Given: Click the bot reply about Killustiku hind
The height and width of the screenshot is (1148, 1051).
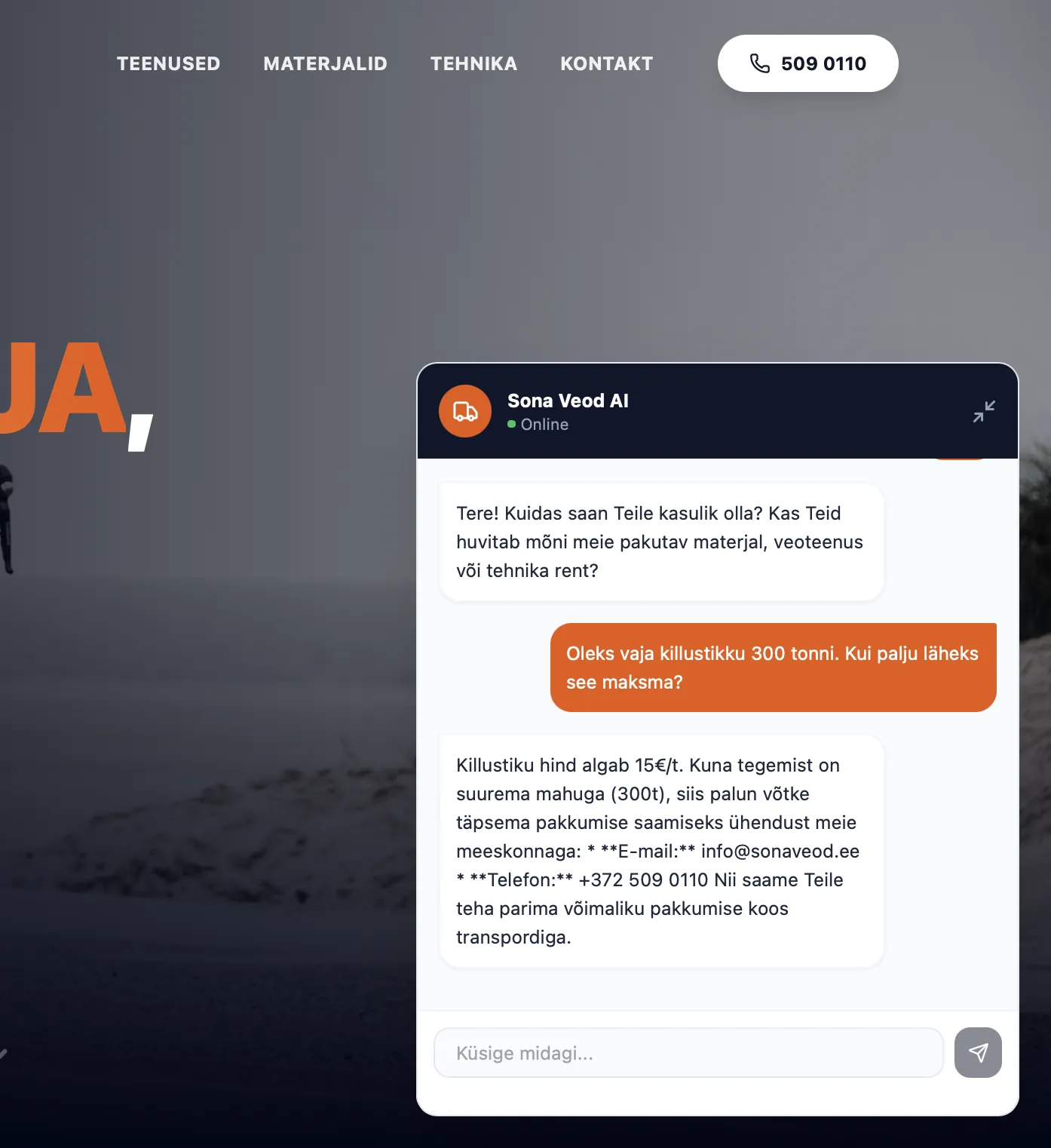Looking at the screenshot, I should pos(661,851).
